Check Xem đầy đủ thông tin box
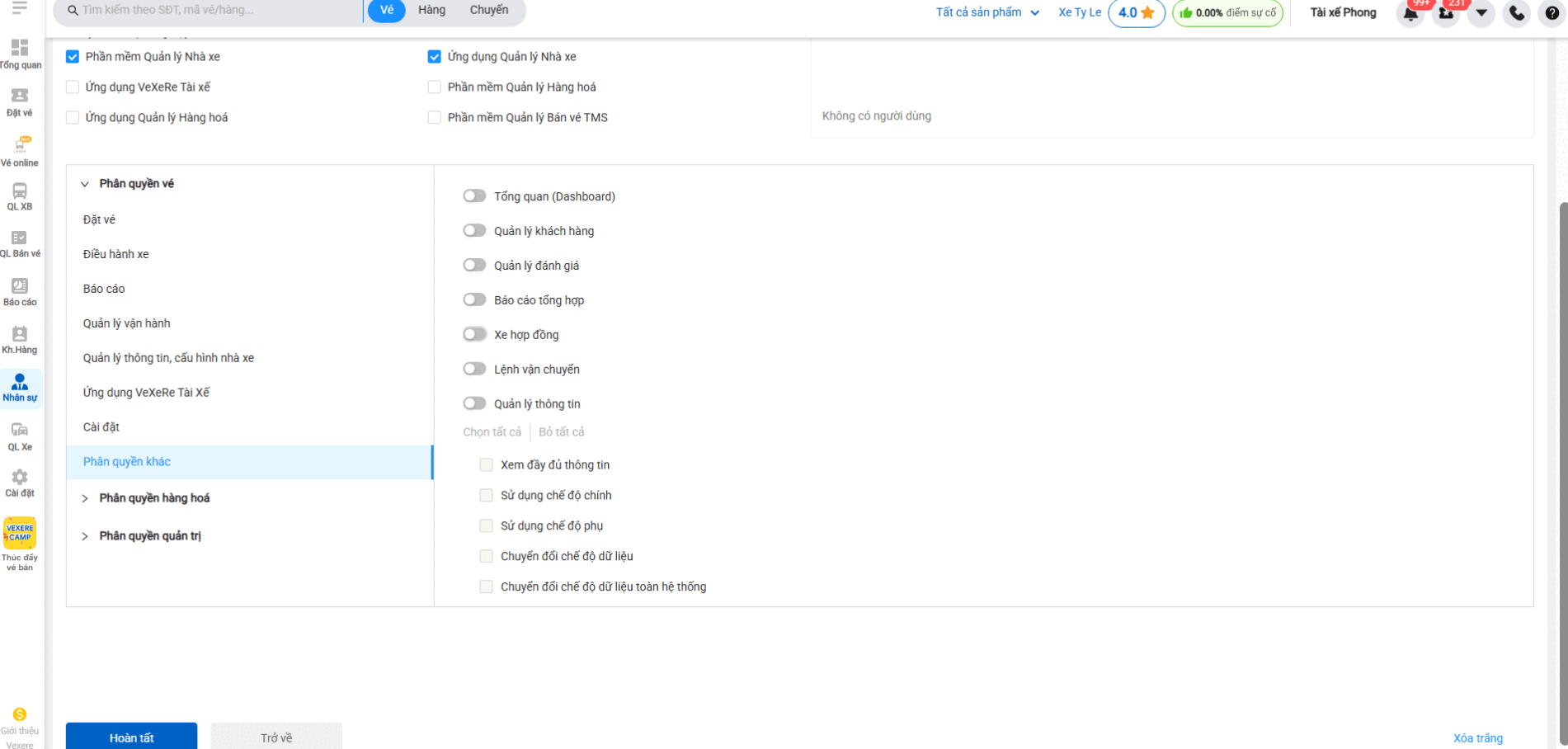 tap(486, 465)
